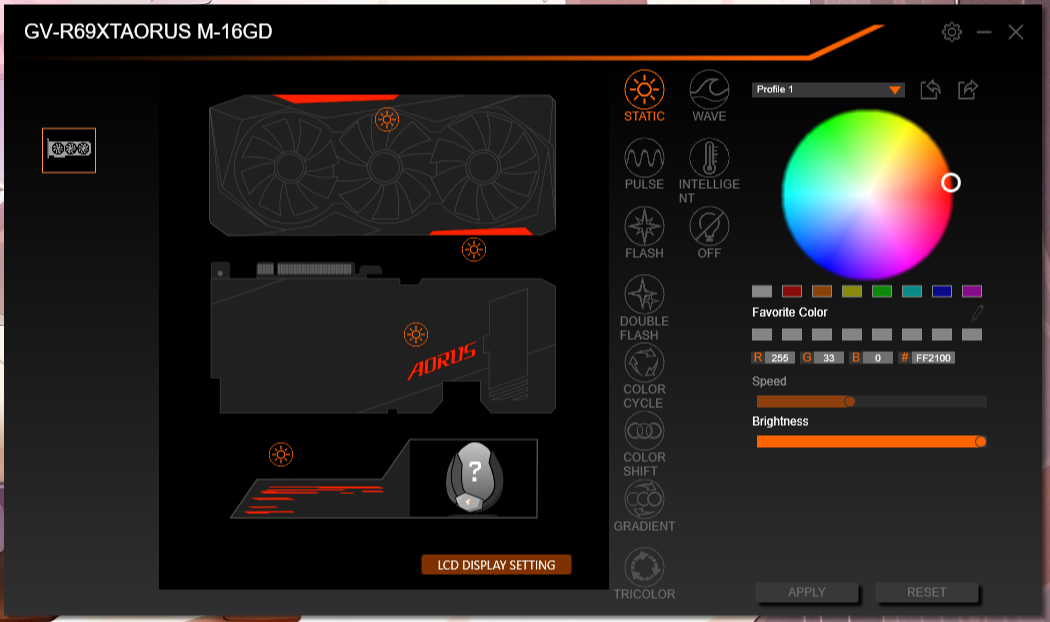Click the G value field showing 33
Viewport: 1050px width, 622px height.
point(829,358)
